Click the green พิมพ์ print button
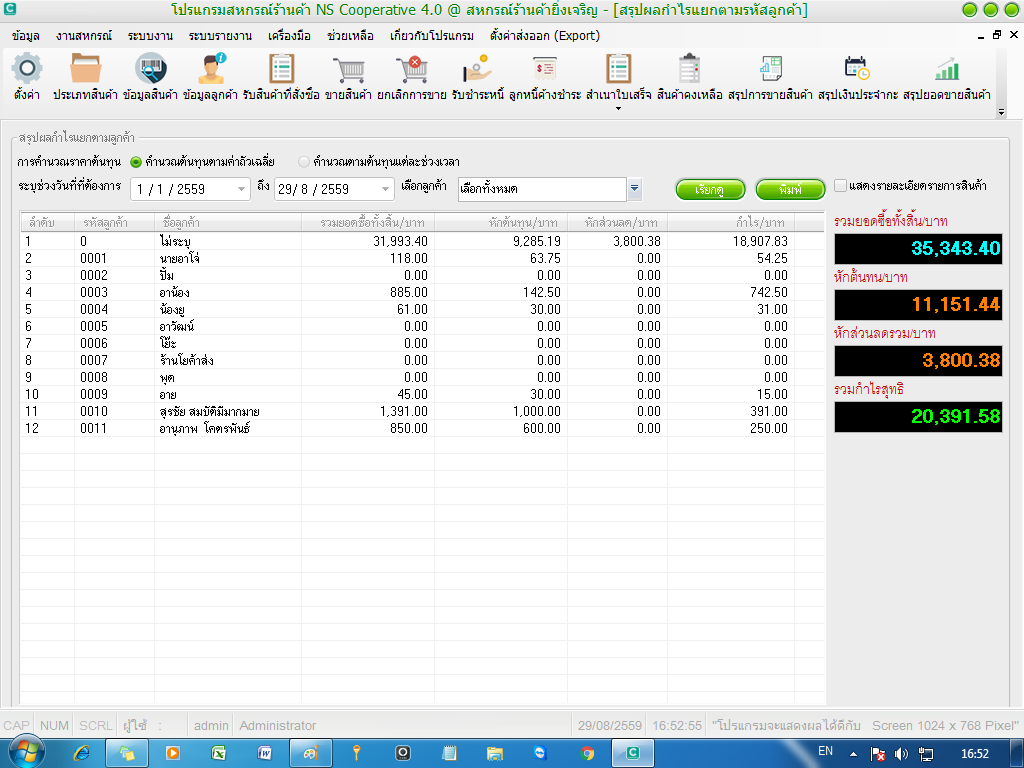 [790, 190]
